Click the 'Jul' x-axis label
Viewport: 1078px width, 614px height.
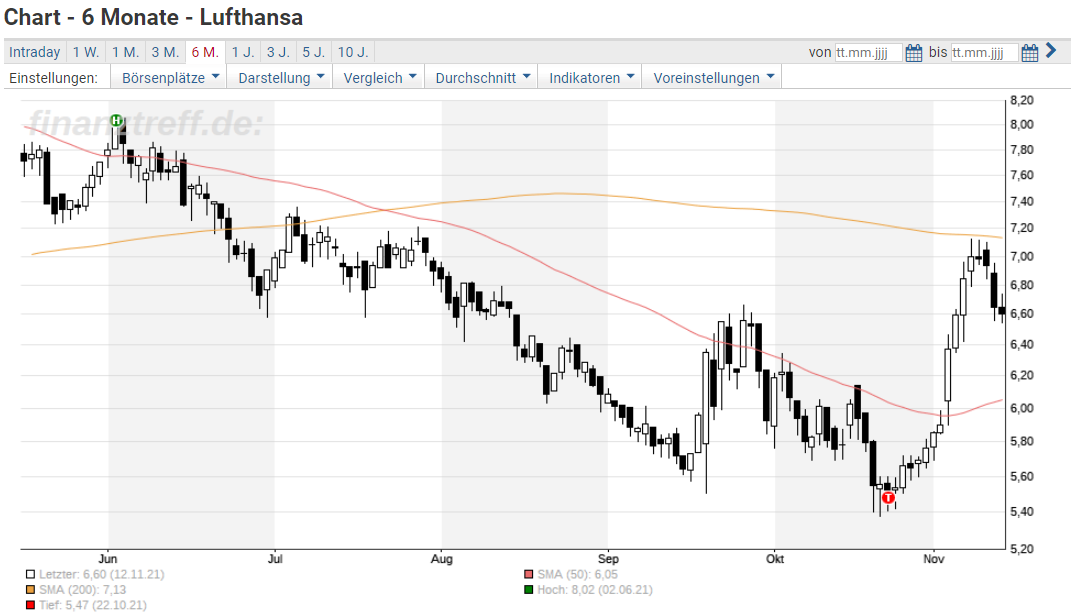pos(275,558)
